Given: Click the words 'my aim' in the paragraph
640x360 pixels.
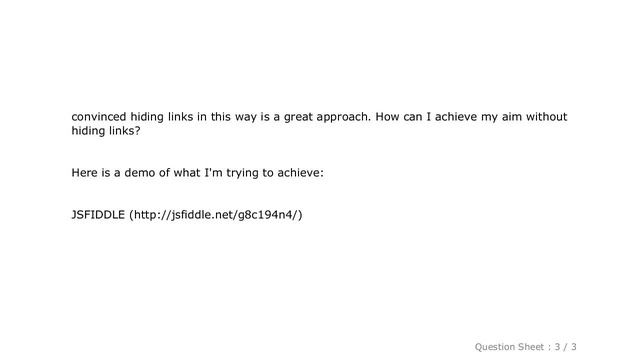Looking at the screenshot, I should 501,117.
